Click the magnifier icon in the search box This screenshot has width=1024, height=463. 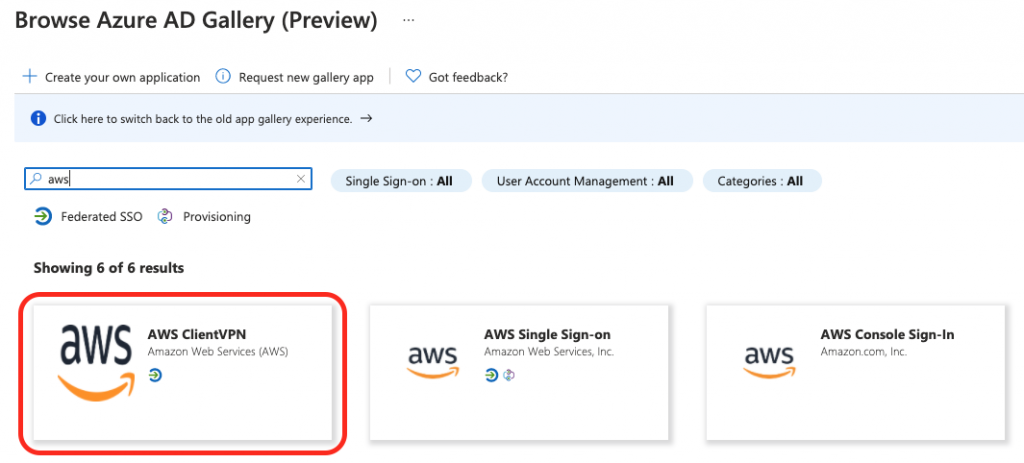36,179
